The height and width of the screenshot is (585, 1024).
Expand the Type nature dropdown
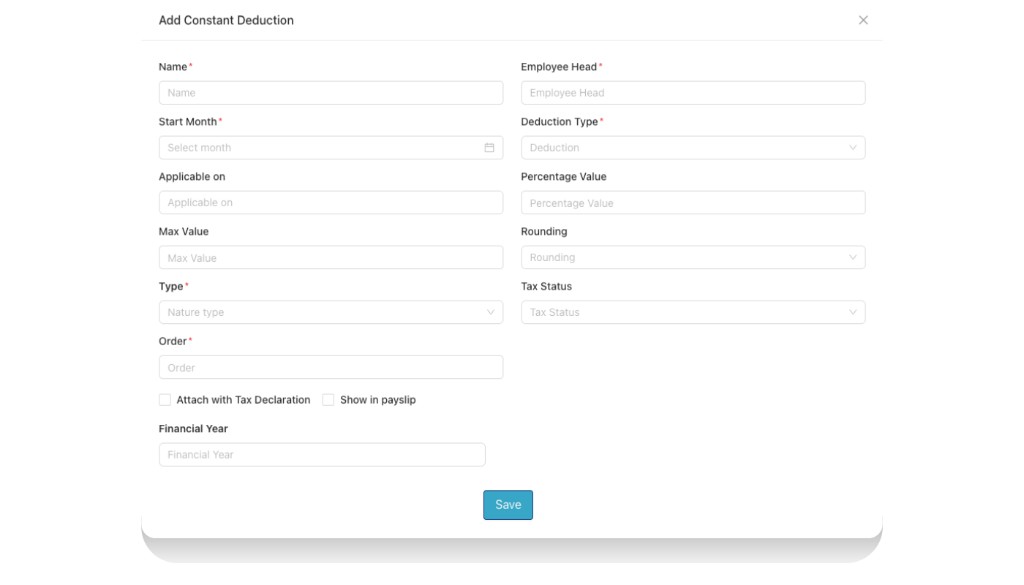pyautogui.click(x=330, y=312)
